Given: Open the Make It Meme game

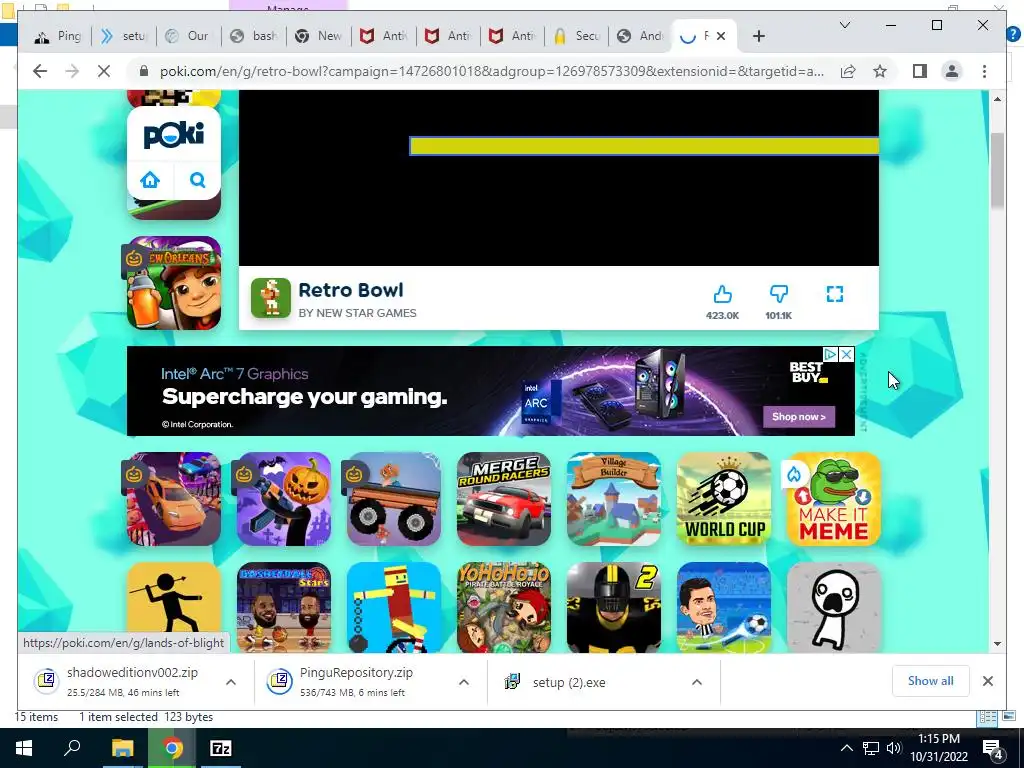Looking at the screenshot, I should [834, 499].
